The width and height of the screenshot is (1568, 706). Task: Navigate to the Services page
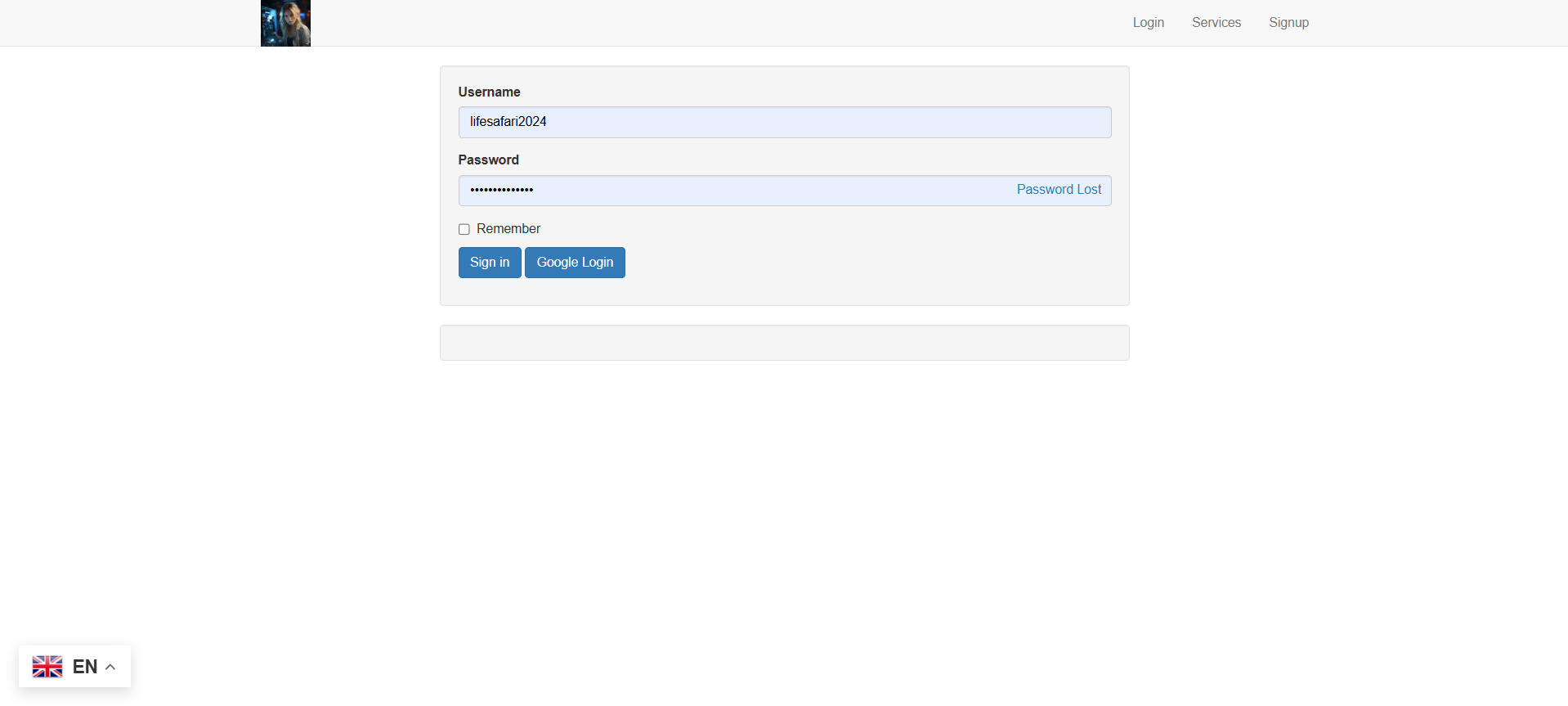click(x=1216, y=22)
